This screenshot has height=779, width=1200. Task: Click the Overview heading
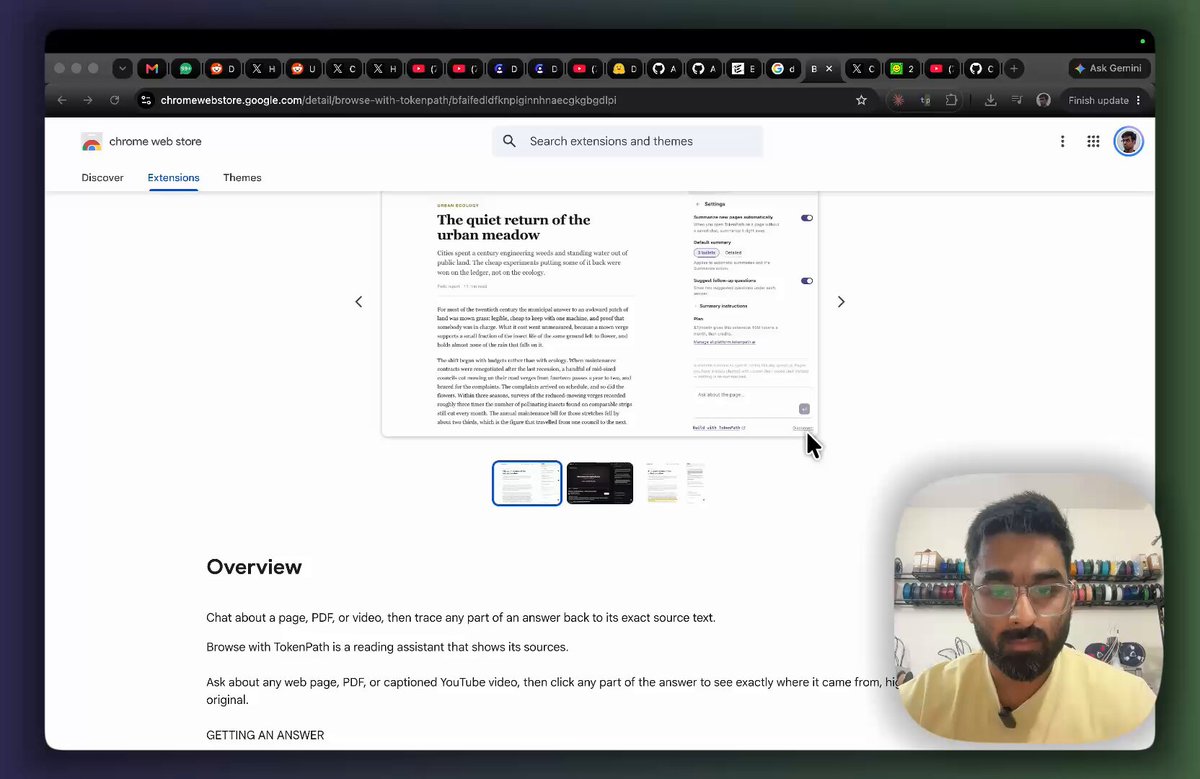[x=254, y=567]
